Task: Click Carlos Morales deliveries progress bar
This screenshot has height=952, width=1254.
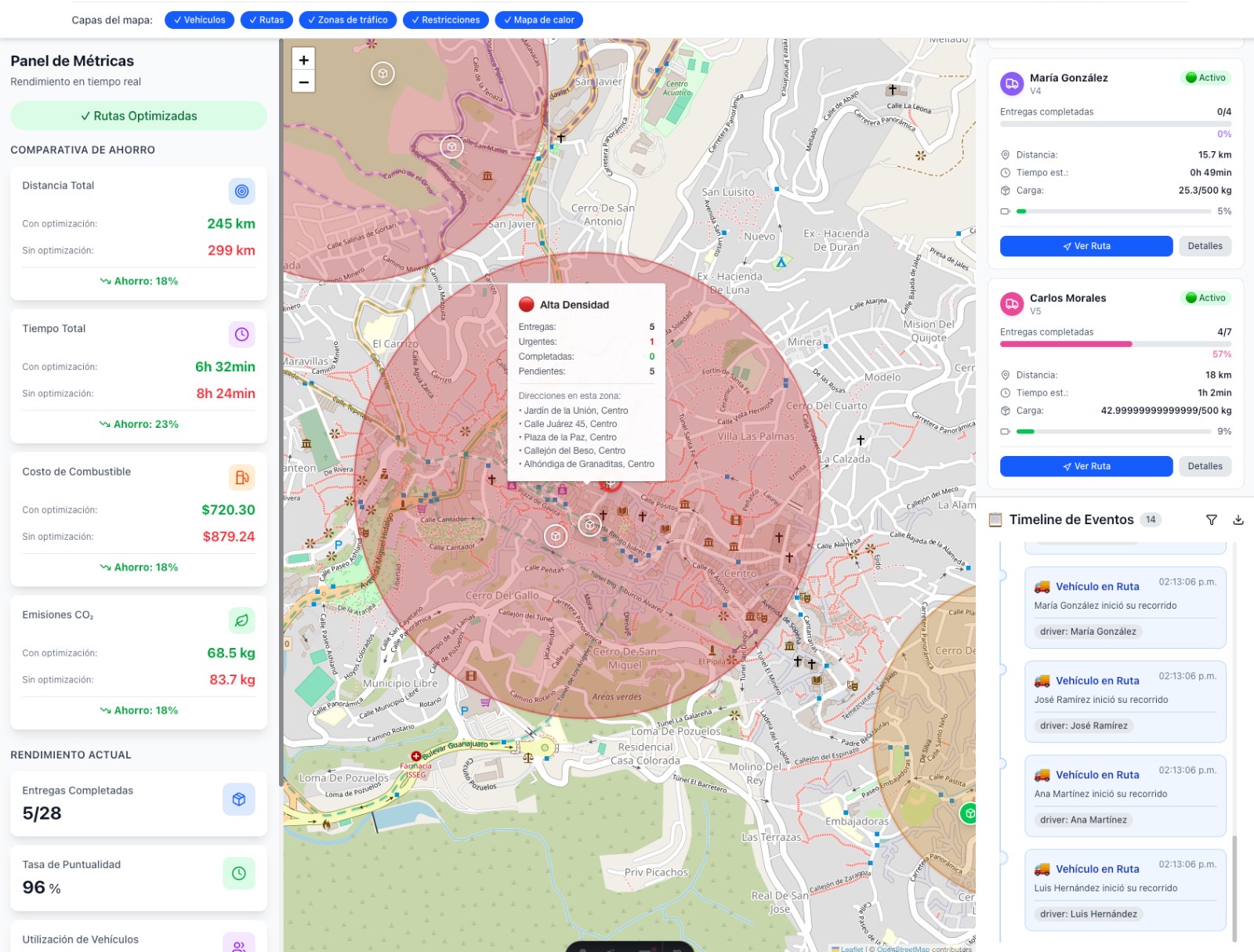Action: point(1114,344)
